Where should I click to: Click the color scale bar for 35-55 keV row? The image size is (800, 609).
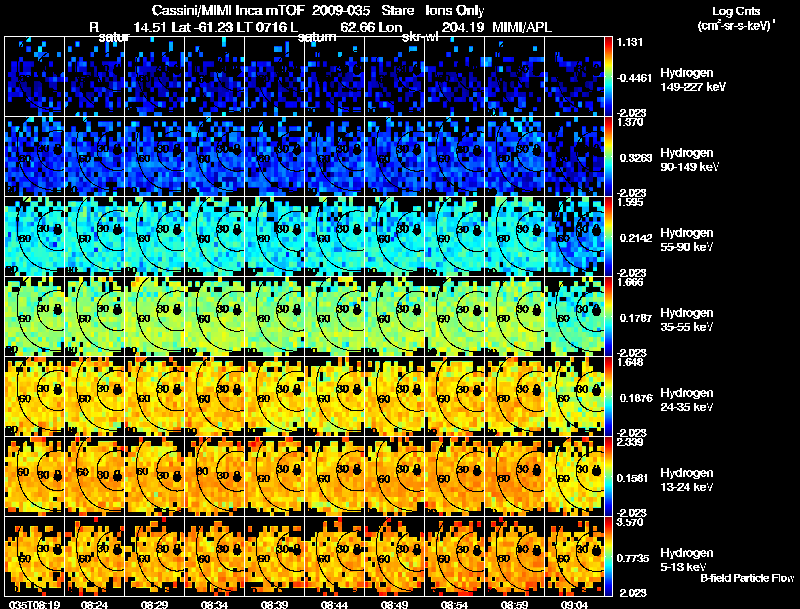[608, 317]
